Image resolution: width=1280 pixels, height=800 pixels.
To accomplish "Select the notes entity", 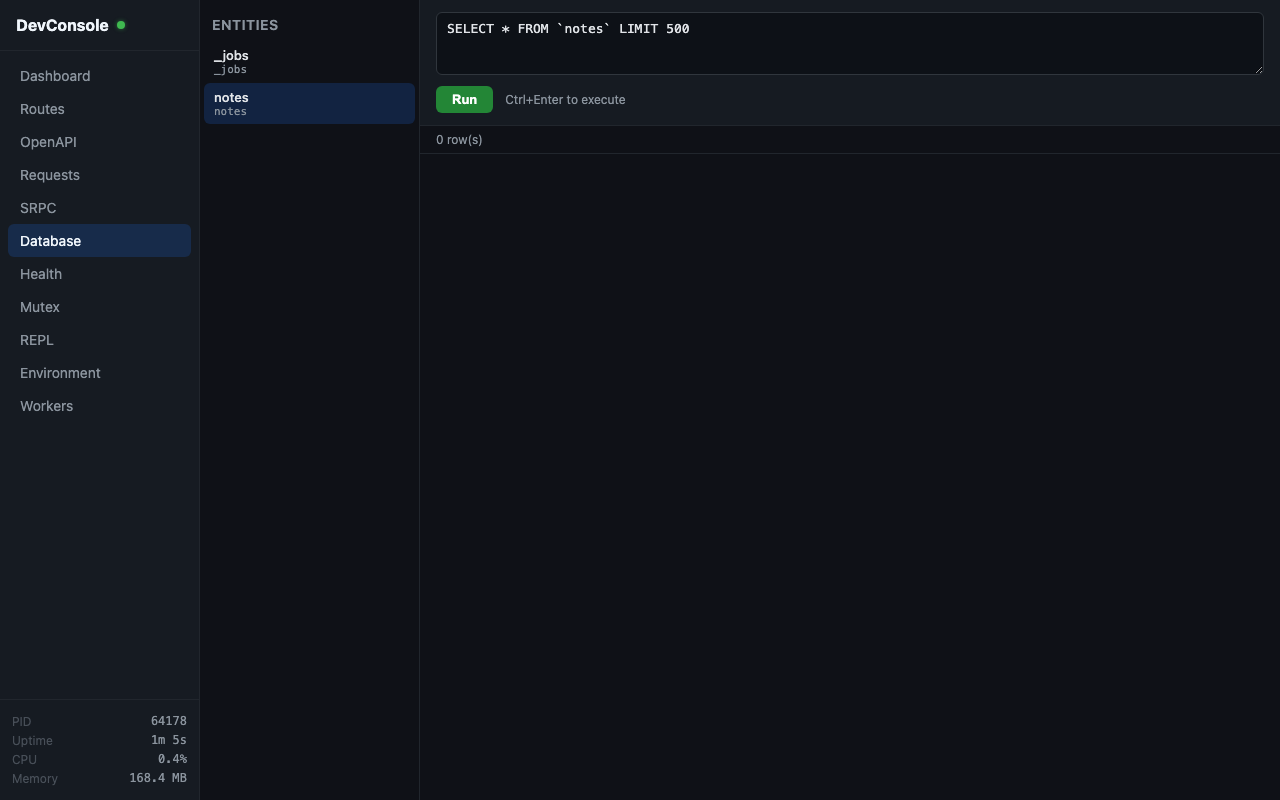I will [309, 103].
